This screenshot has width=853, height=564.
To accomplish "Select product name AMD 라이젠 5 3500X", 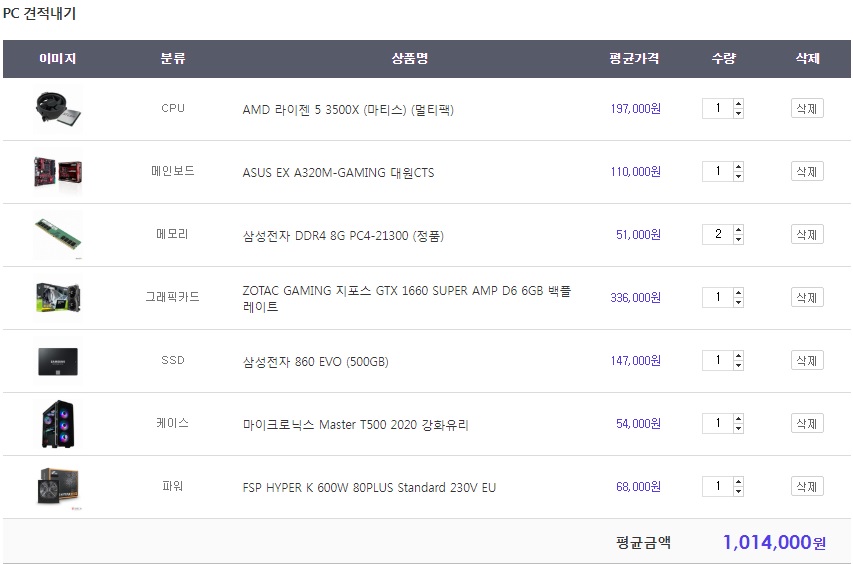I will tap(348, 109).
